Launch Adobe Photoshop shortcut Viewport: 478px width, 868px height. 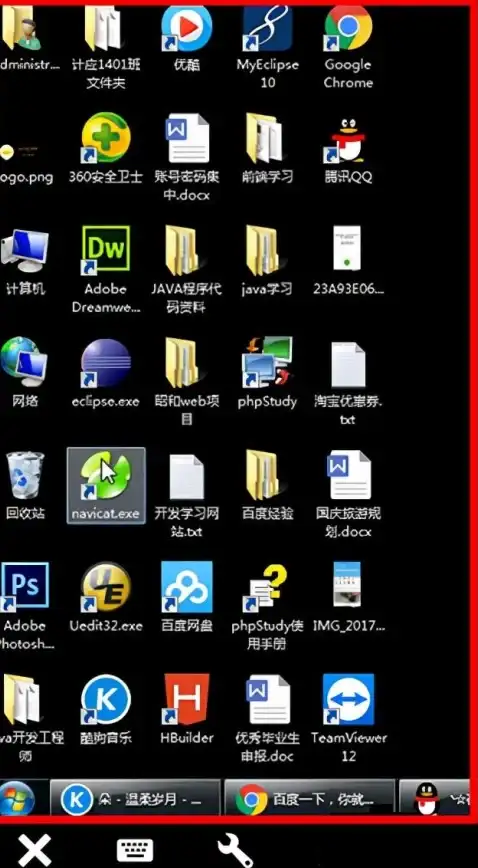click(24, 588)
